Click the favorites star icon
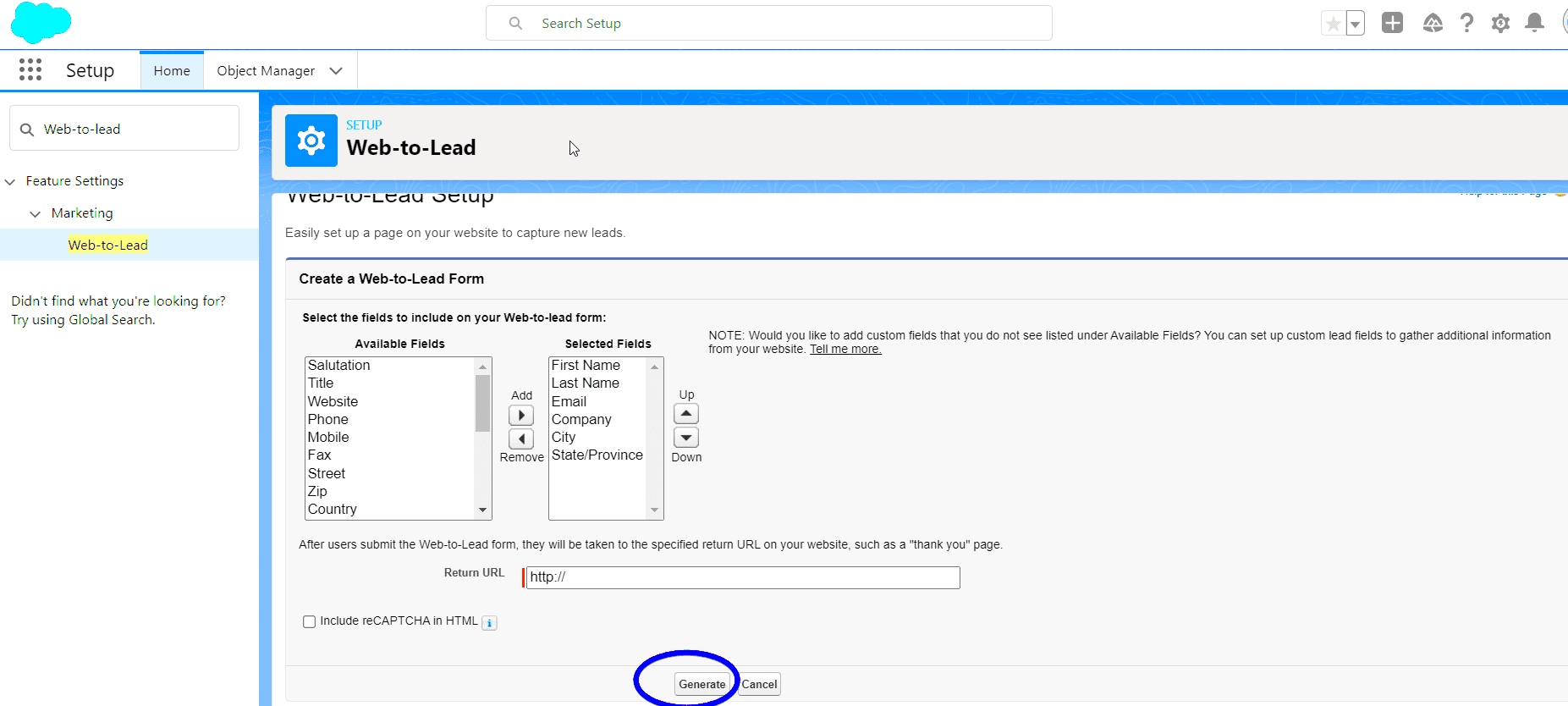 point(1333,24)
